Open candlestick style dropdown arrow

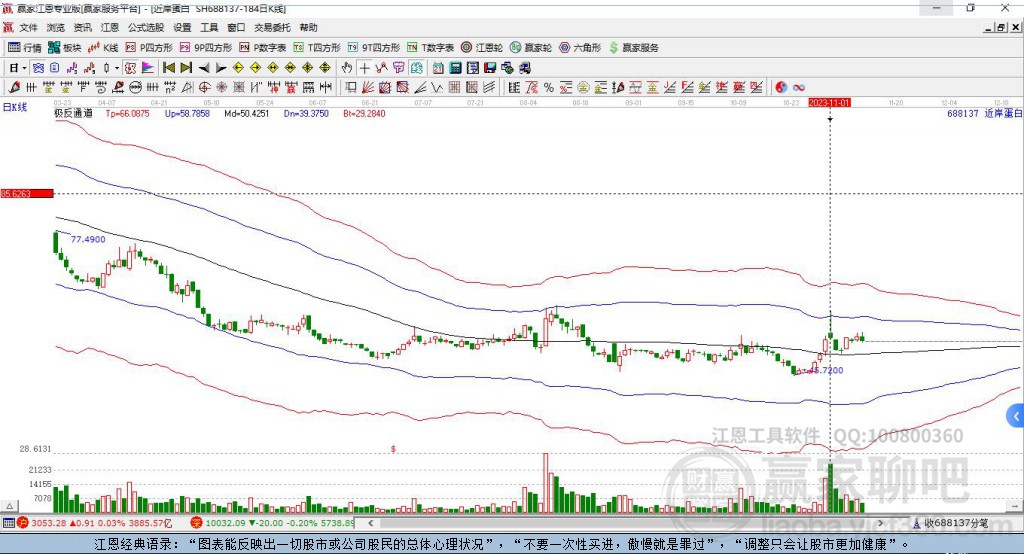(x=117, y=68)
